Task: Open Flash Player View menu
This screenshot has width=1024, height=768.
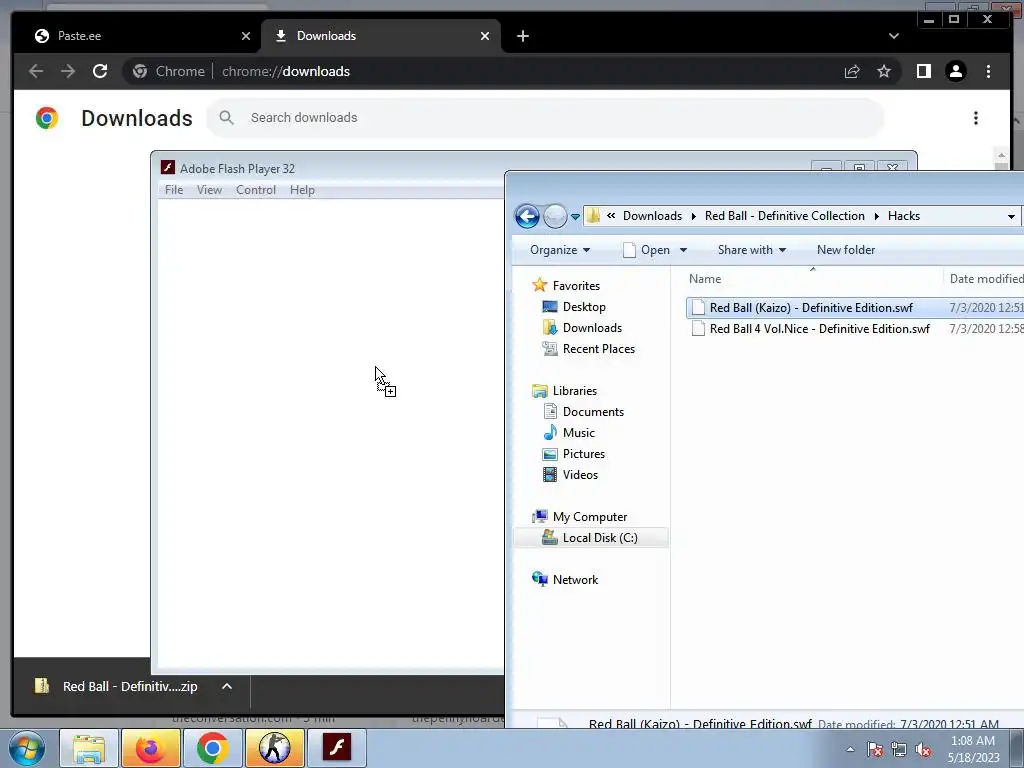Action: (x=209, y=190)
